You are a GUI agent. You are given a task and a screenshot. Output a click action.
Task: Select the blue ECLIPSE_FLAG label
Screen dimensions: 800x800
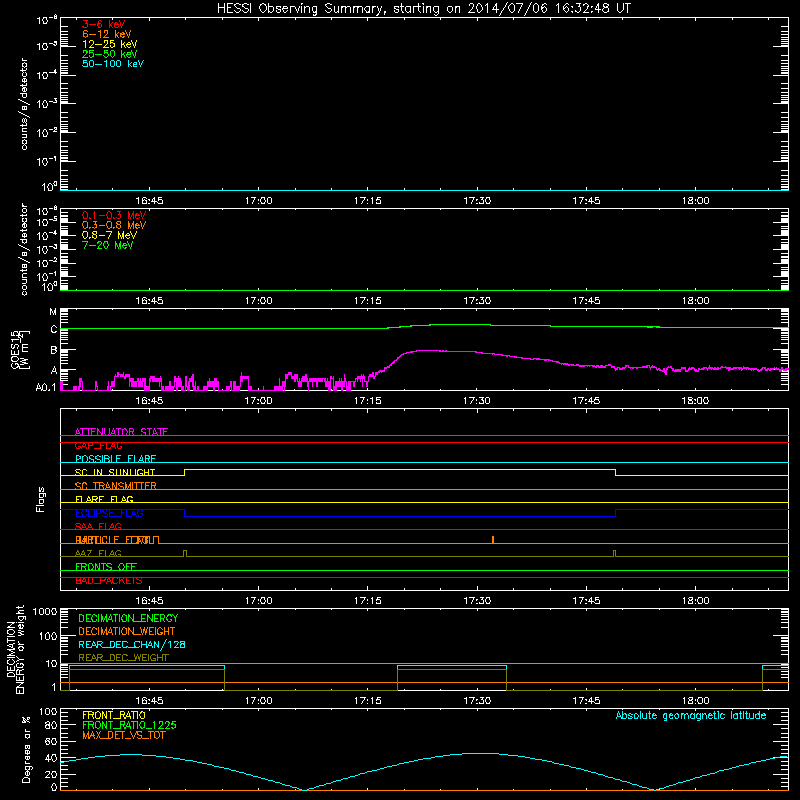(x=109, y=513)
